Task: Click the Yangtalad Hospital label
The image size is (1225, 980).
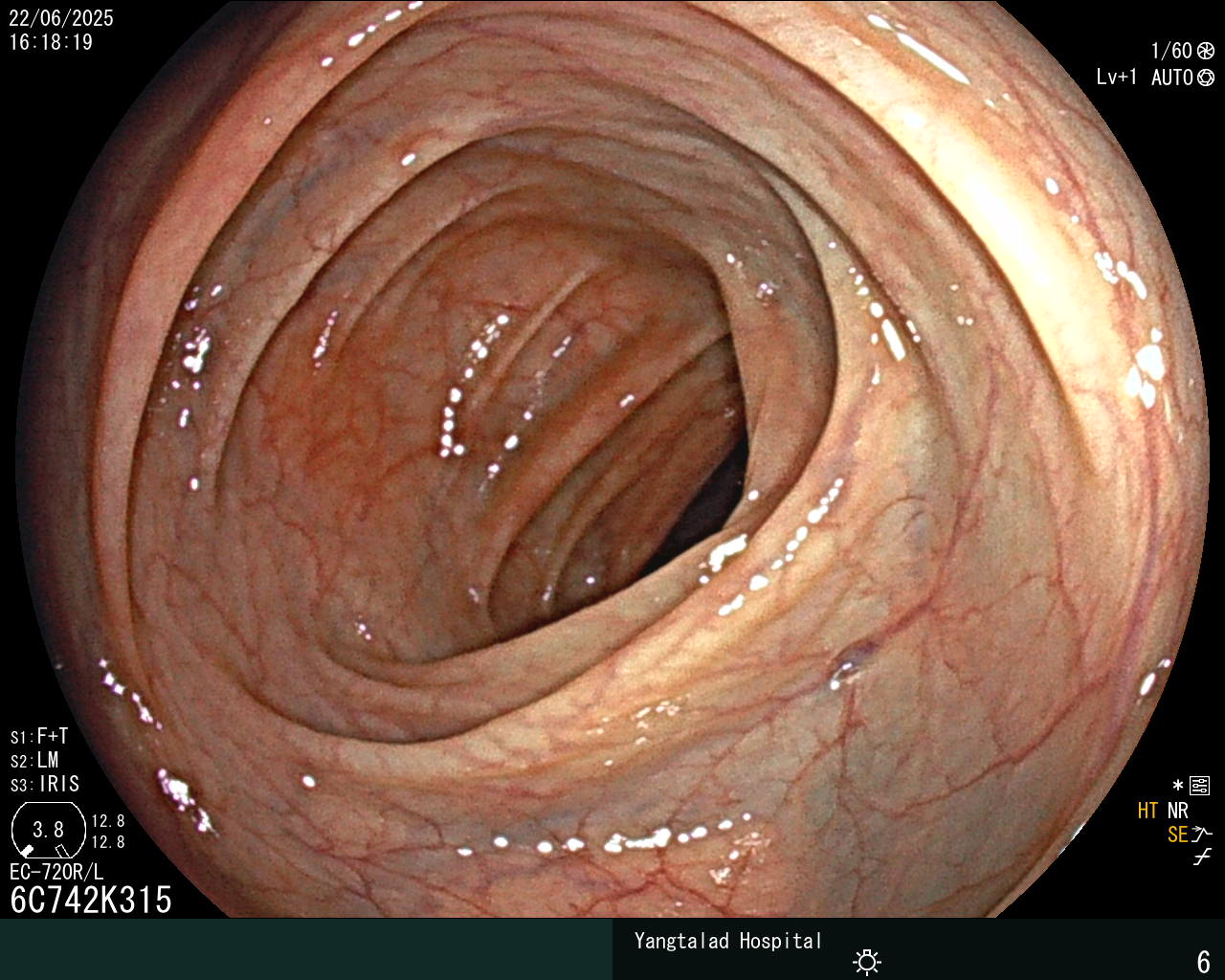Action: pos(728,941)
